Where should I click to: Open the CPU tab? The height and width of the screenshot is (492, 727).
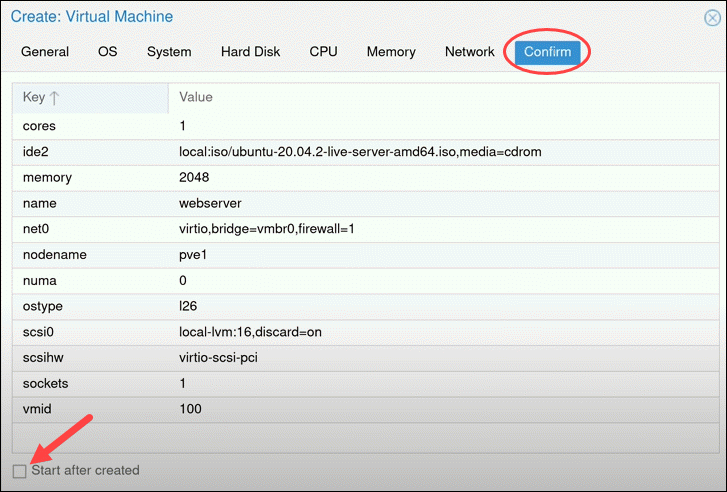point(323,52)
